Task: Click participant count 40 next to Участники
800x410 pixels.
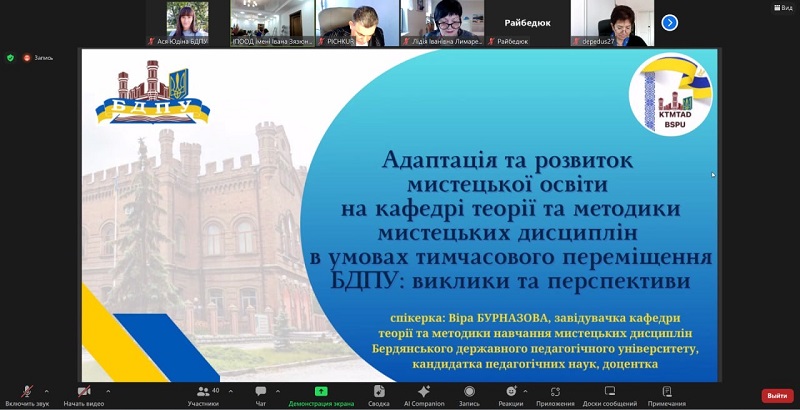Action: [x=215, y=390]
